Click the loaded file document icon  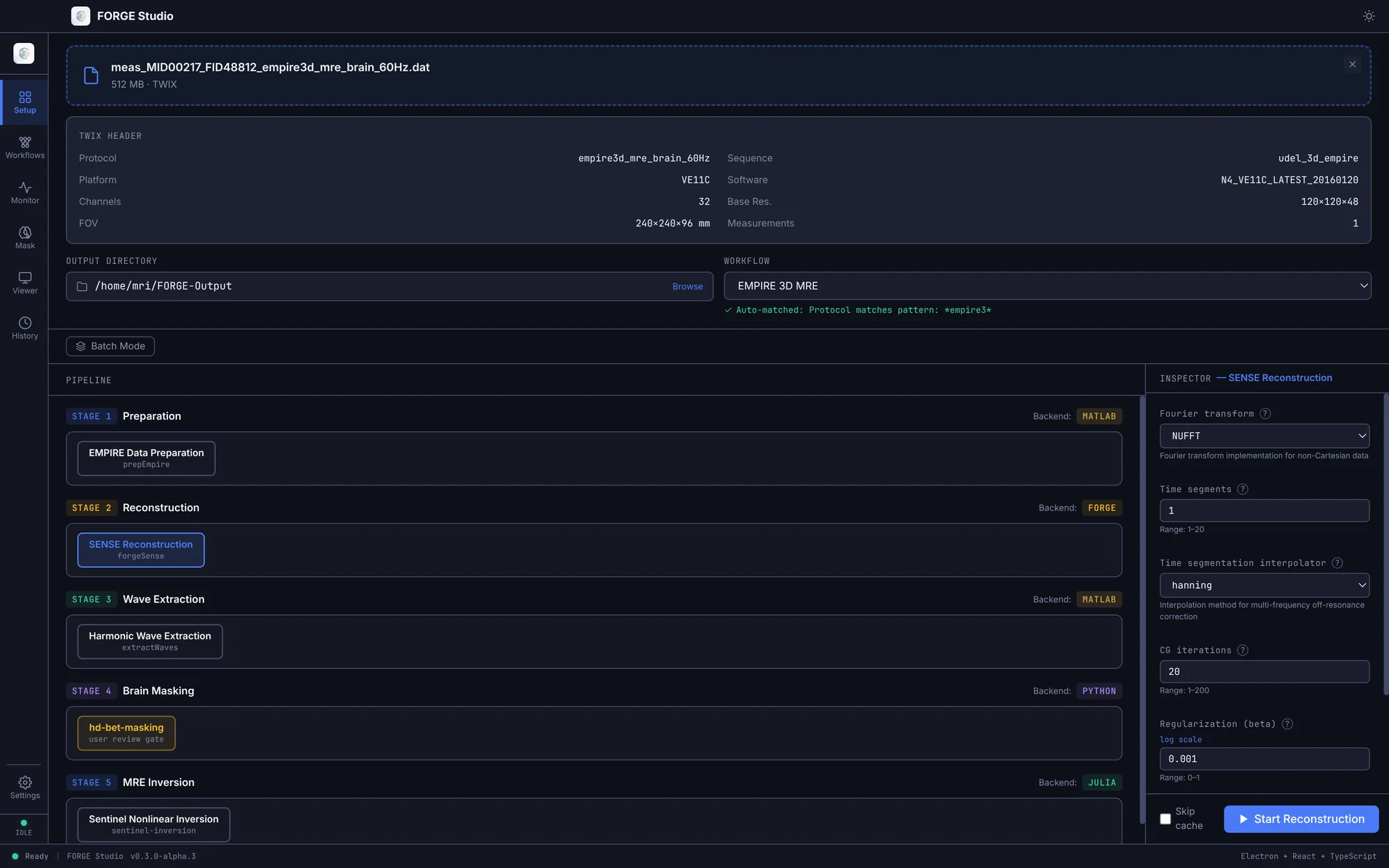point(91,75)
